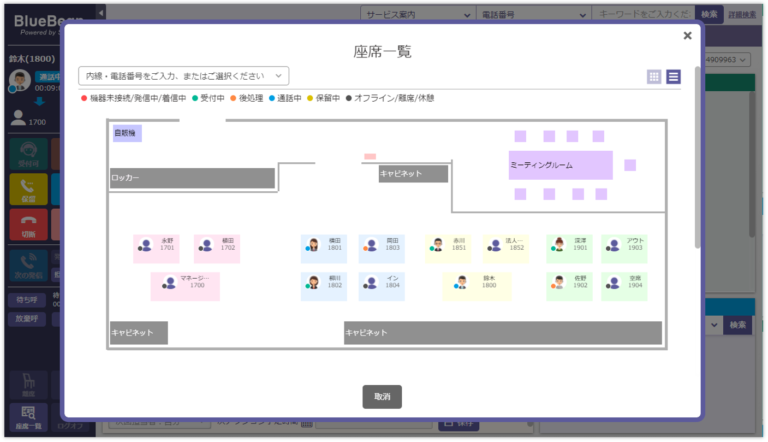The height and width of the screenshot is (442, 768).
Task: Click the 取消 cancel button
Action: pos(382,397)
